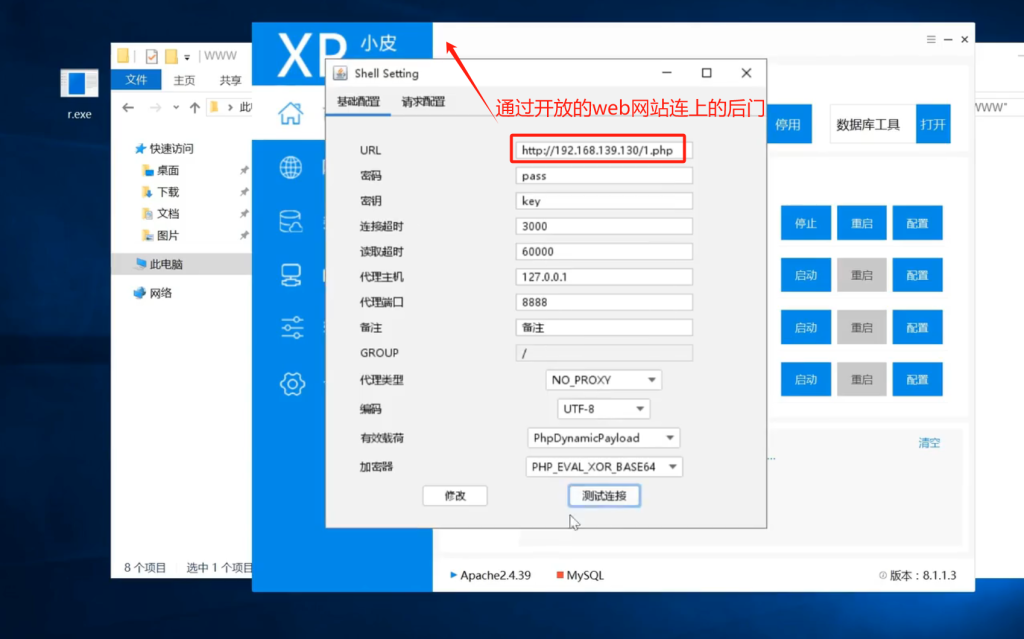The image size is (1024, 639).
Task: Click the 修改 button
Action: [x=455, y=496]
